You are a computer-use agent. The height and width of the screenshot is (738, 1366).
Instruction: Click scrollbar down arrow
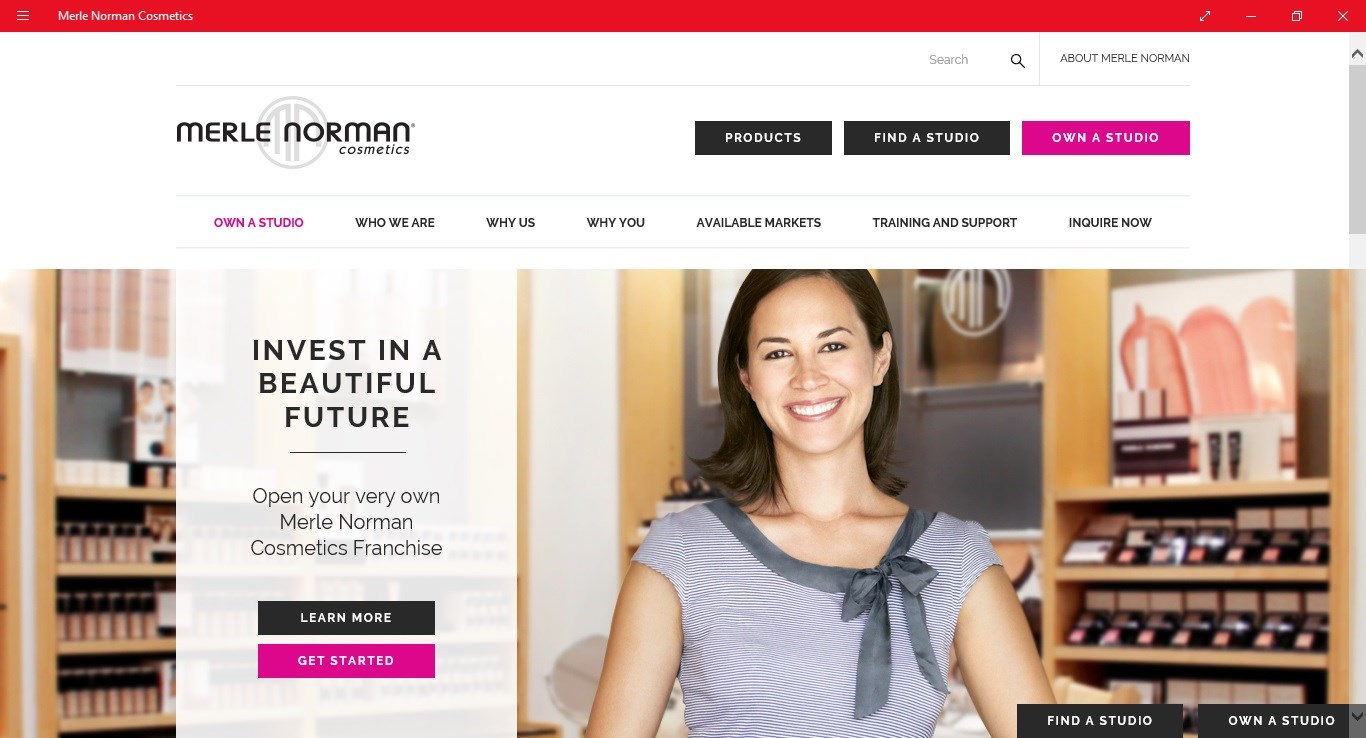1357,717
